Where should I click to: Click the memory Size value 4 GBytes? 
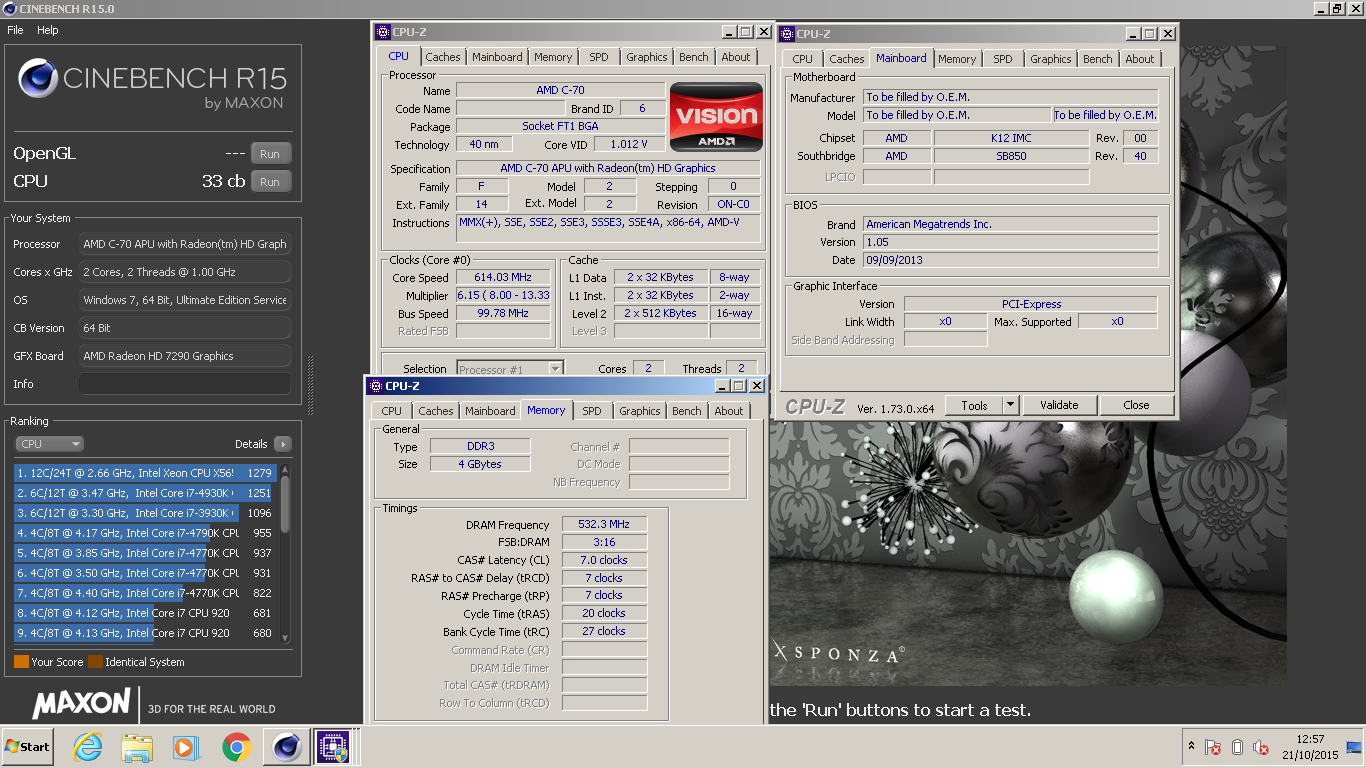[482, 464]
